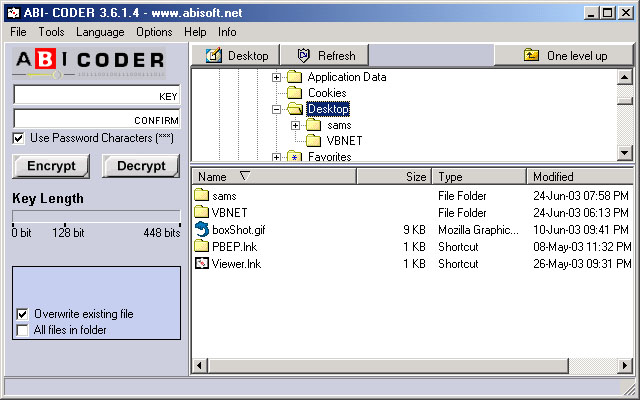
Task: Click file list horizontal scroll left arrow
Action: click(200, 365)
